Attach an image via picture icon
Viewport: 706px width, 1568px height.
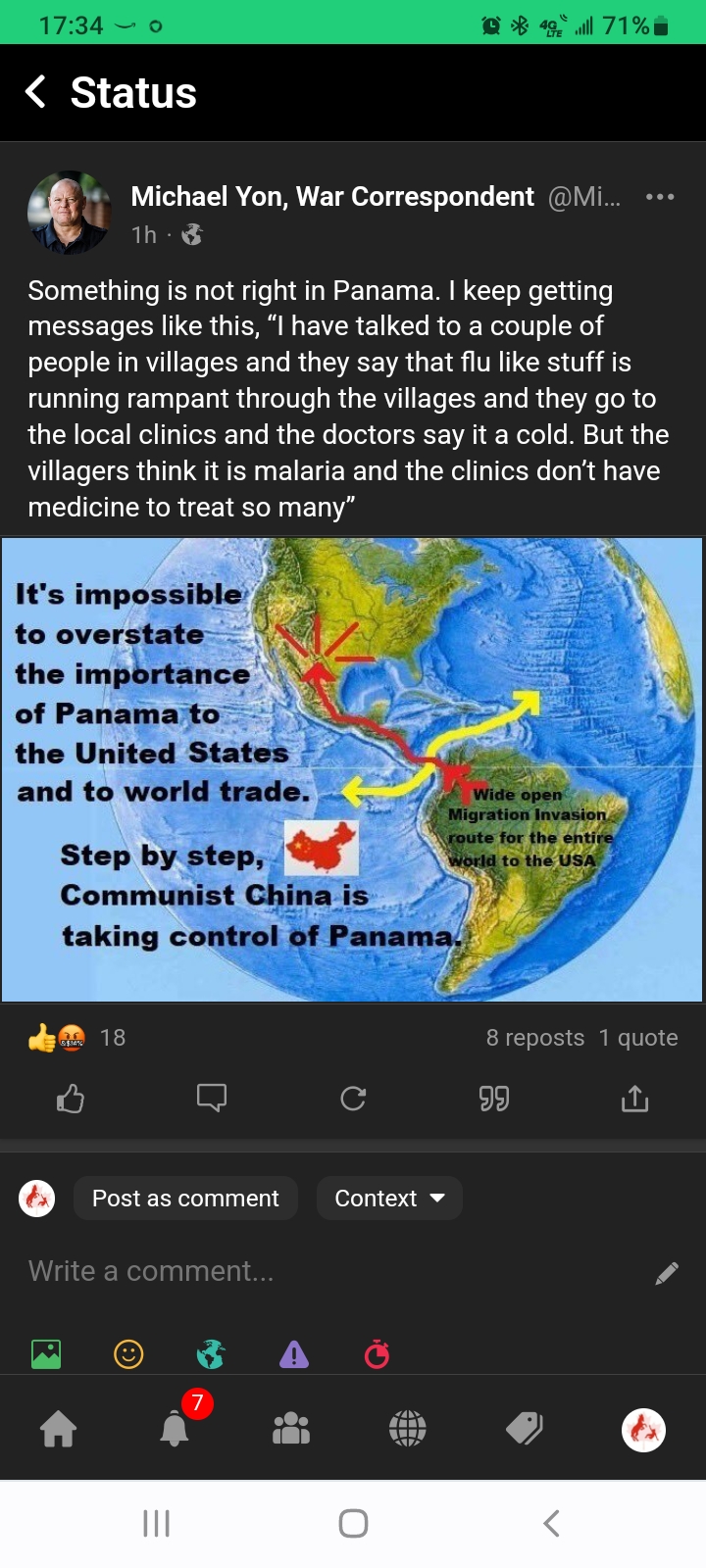[46, 1354]
